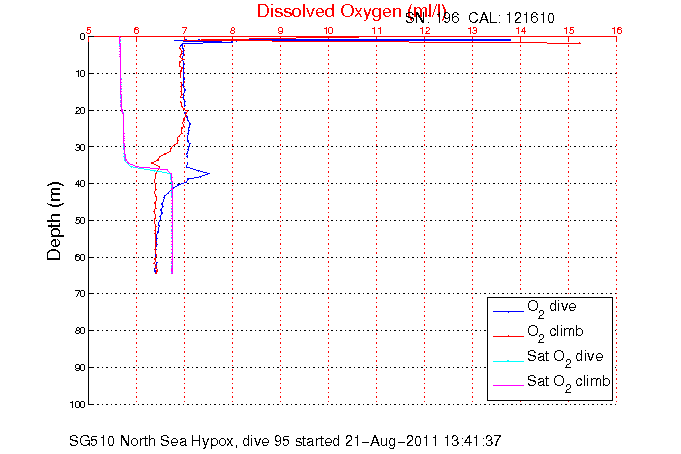Click the depth tick label 30
This screenshot has height=454, width=681.
pos(80,147)
